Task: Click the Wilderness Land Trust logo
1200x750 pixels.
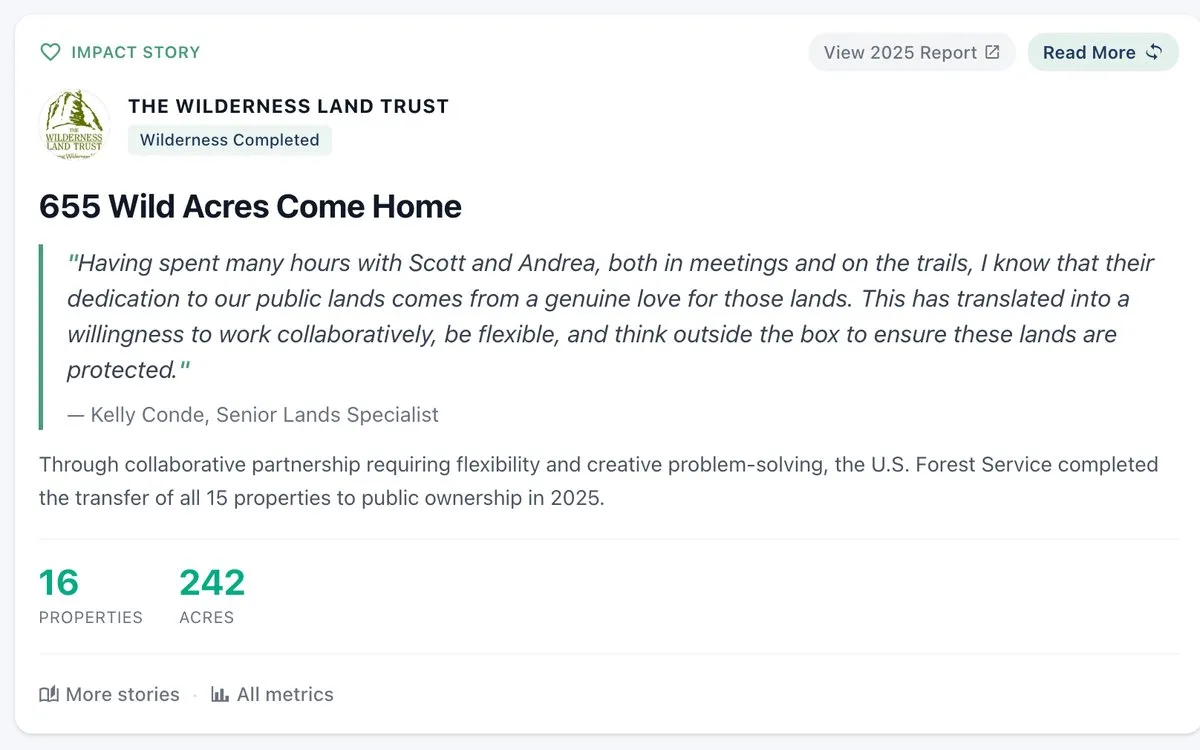Action: (75, 125)
